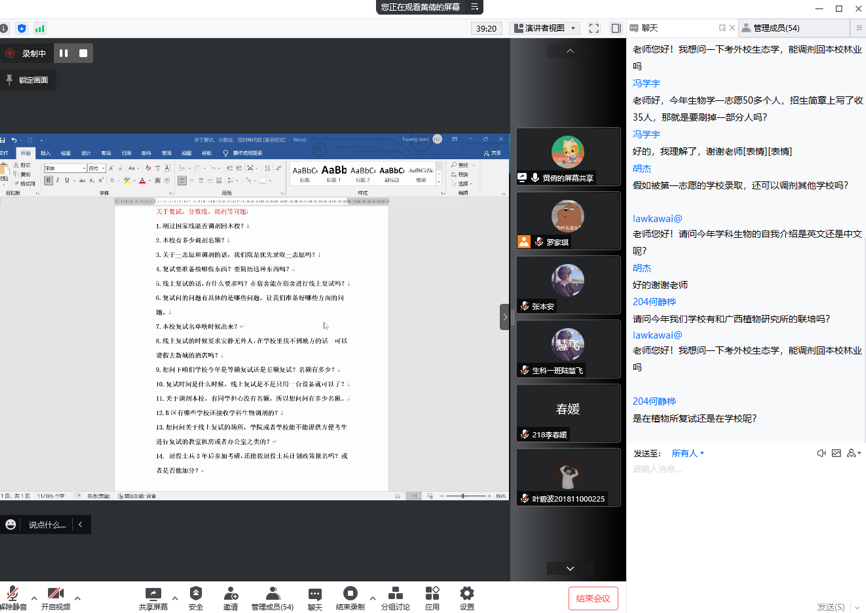Click the 共享屏幕 share screen icon
This screenshot has width=866, height=613.
153,597
